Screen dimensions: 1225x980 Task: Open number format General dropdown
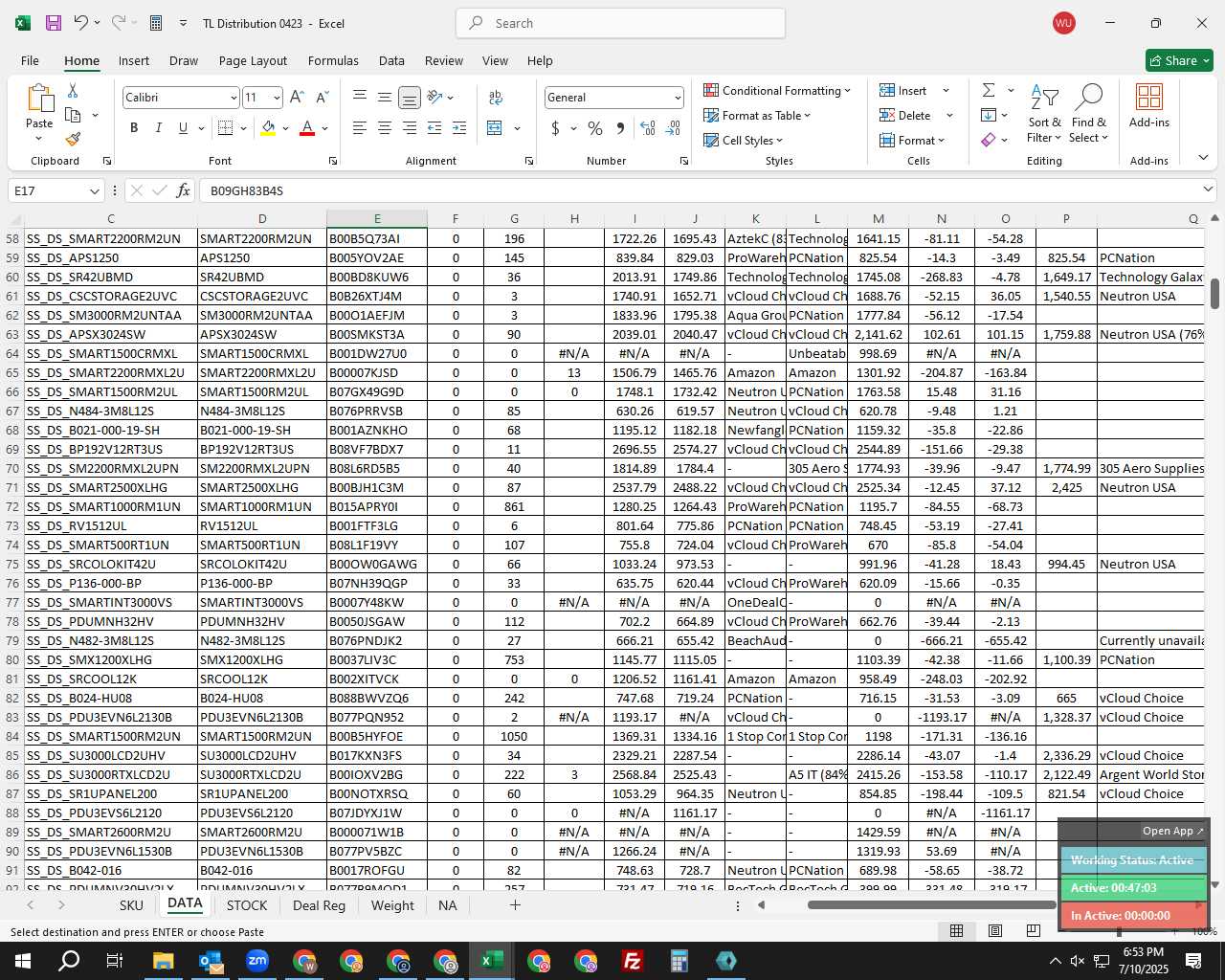(x=678, y=98)
